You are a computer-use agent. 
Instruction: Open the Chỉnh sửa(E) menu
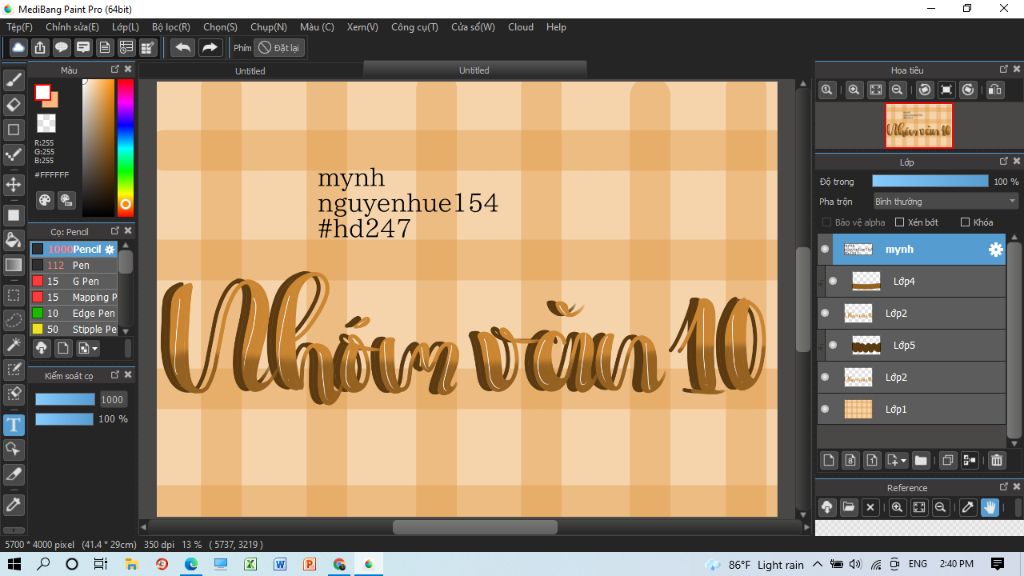point(72,27)
